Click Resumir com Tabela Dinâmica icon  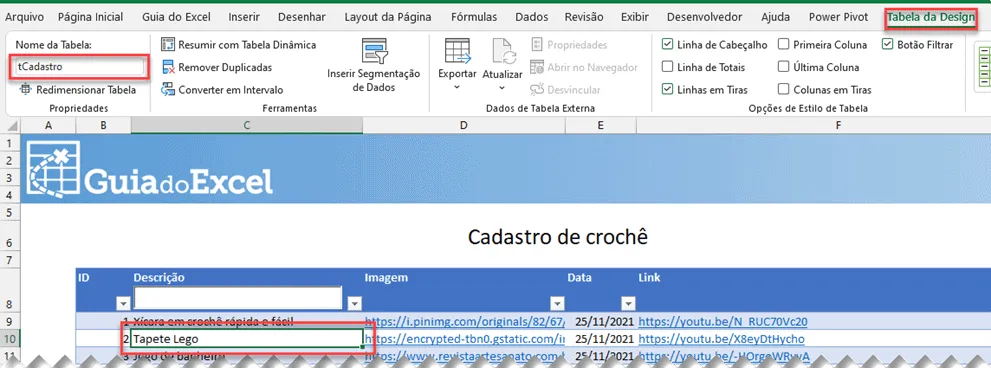click(x=167, y=44)
